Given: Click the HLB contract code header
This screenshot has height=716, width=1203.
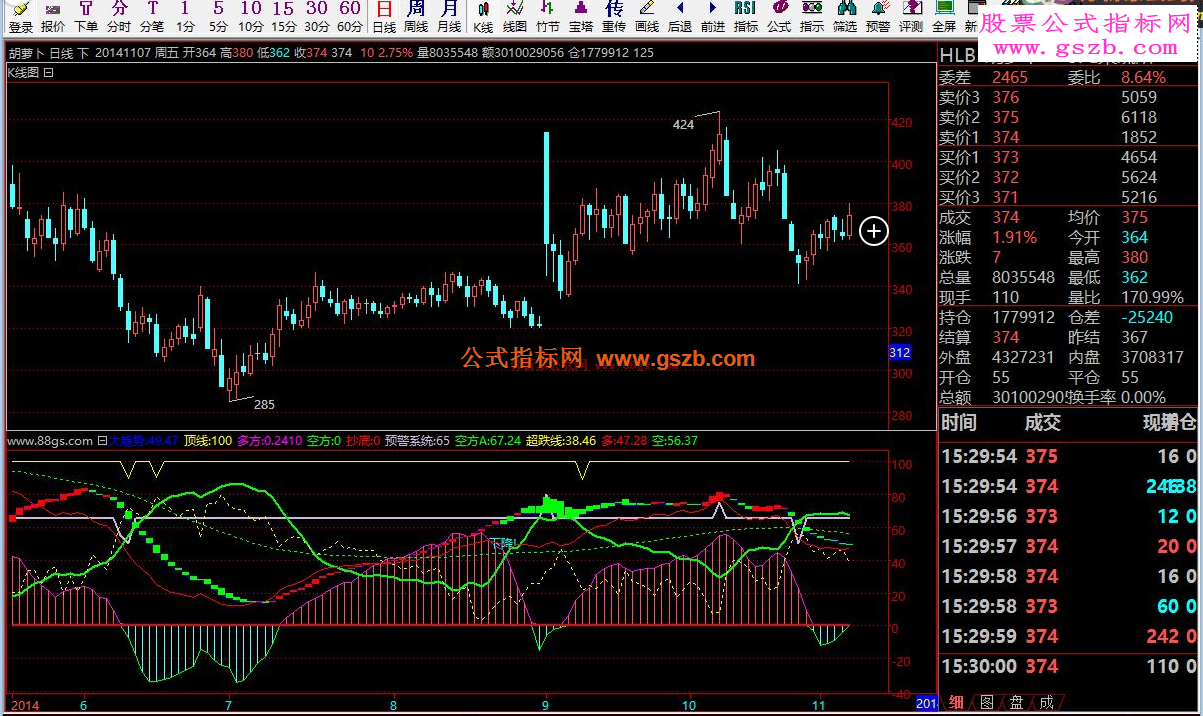Looking at the screenshot, I should 958,55.
